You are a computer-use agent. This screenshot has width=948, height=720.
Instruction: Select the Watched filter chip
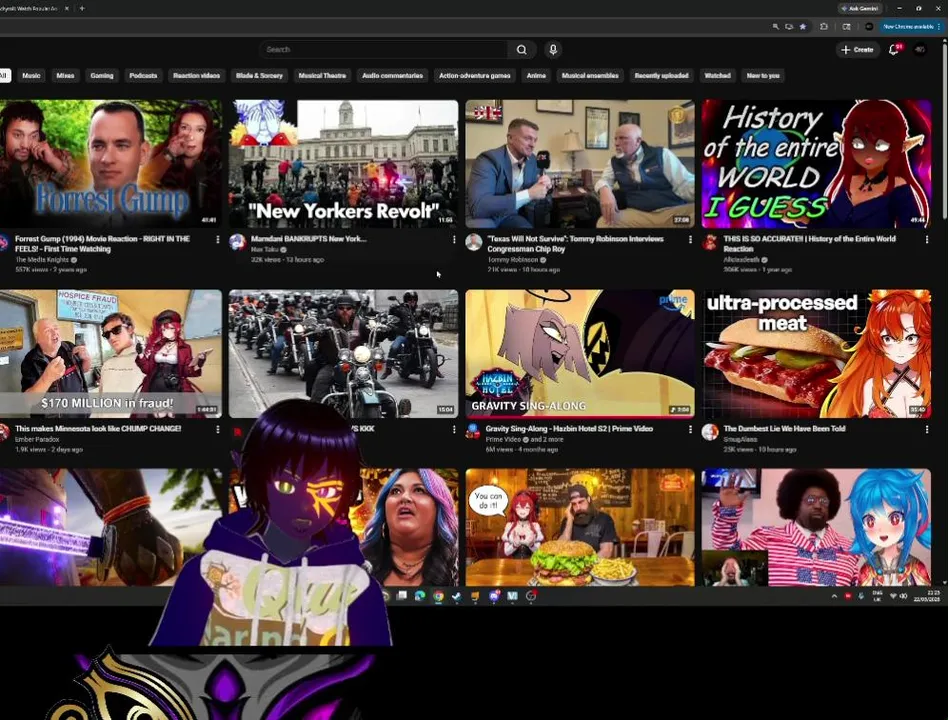717,76
